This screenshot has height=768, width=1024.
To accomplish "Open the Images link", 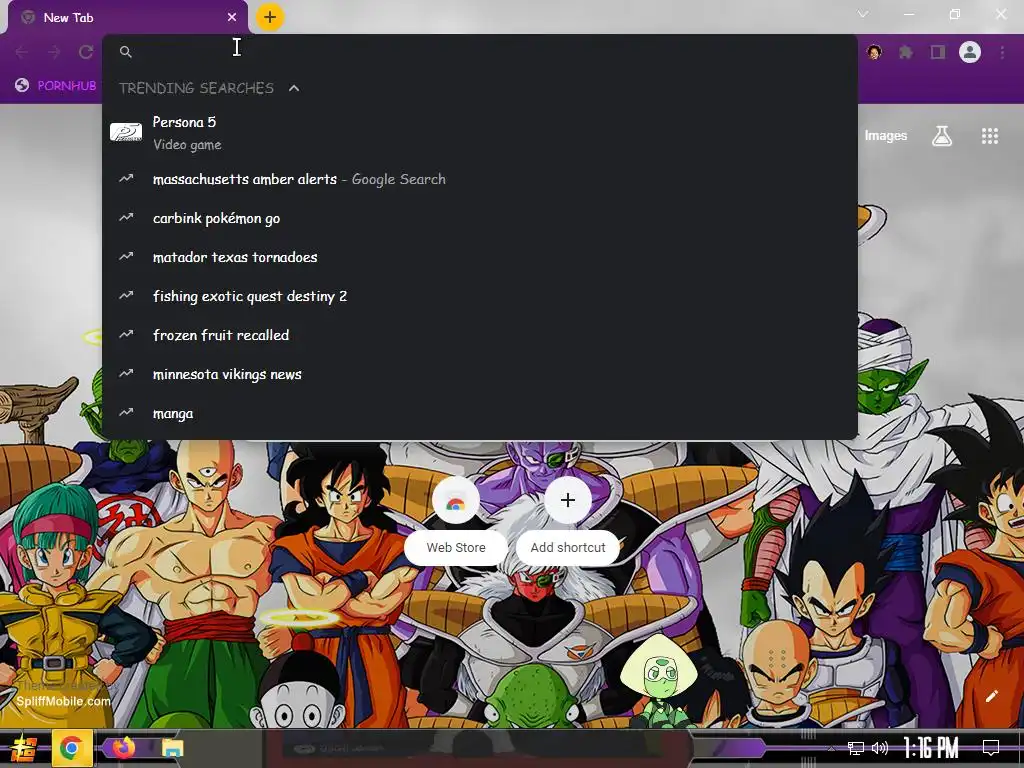I will [886, 136].
